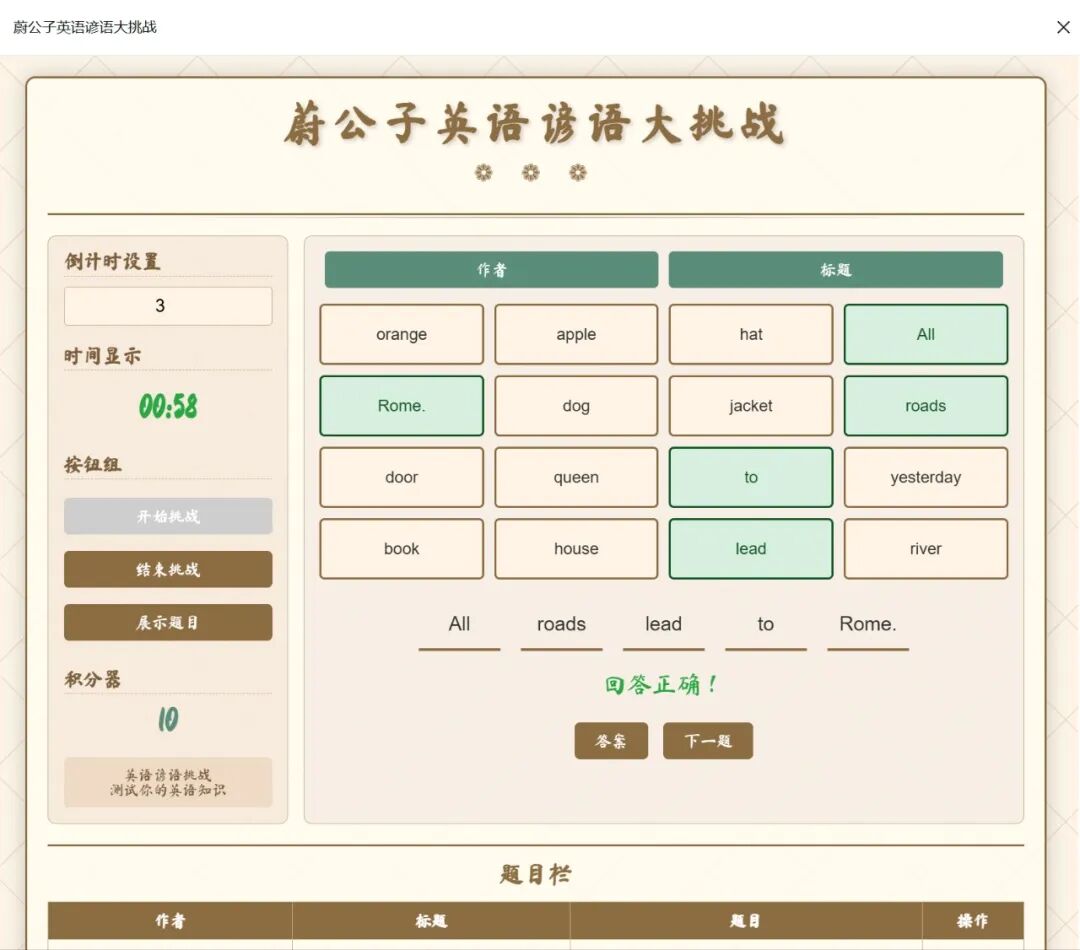
Task: Select the word card "yesterday"
Action: (925, 477)
